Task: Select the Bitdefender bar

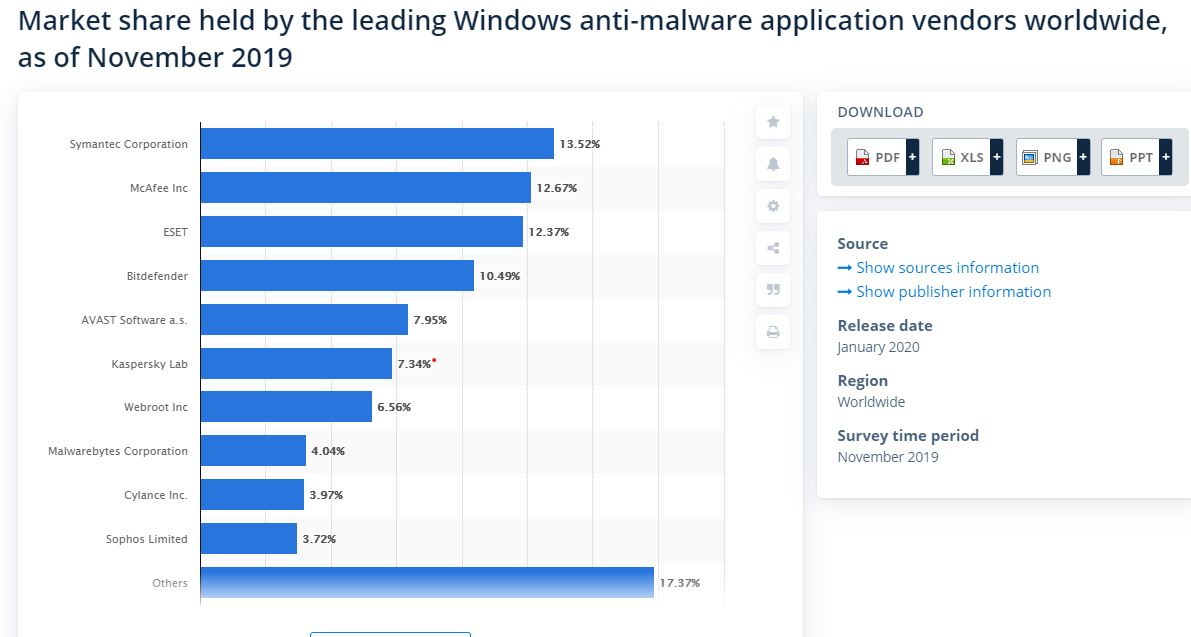Action: click(x=337, y=276)
